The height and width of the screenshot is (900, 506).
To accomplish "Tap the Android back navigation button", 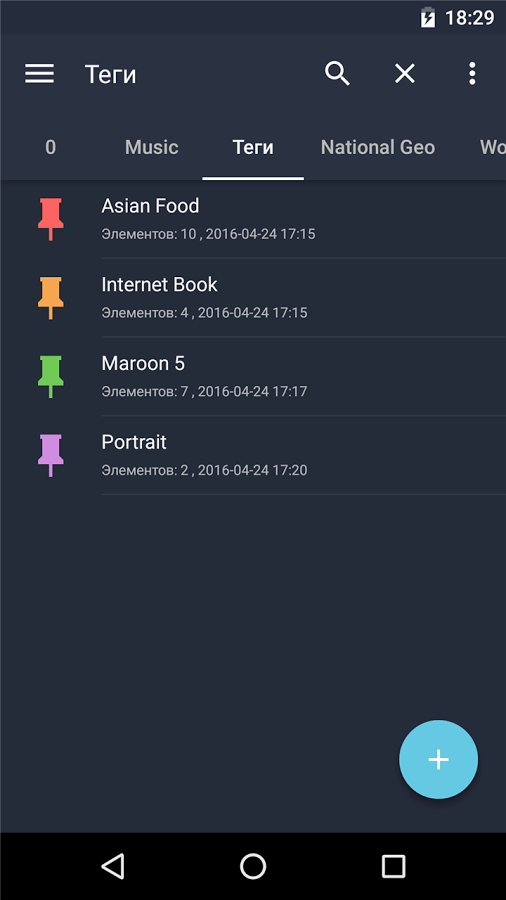I will tap(112, 866).
